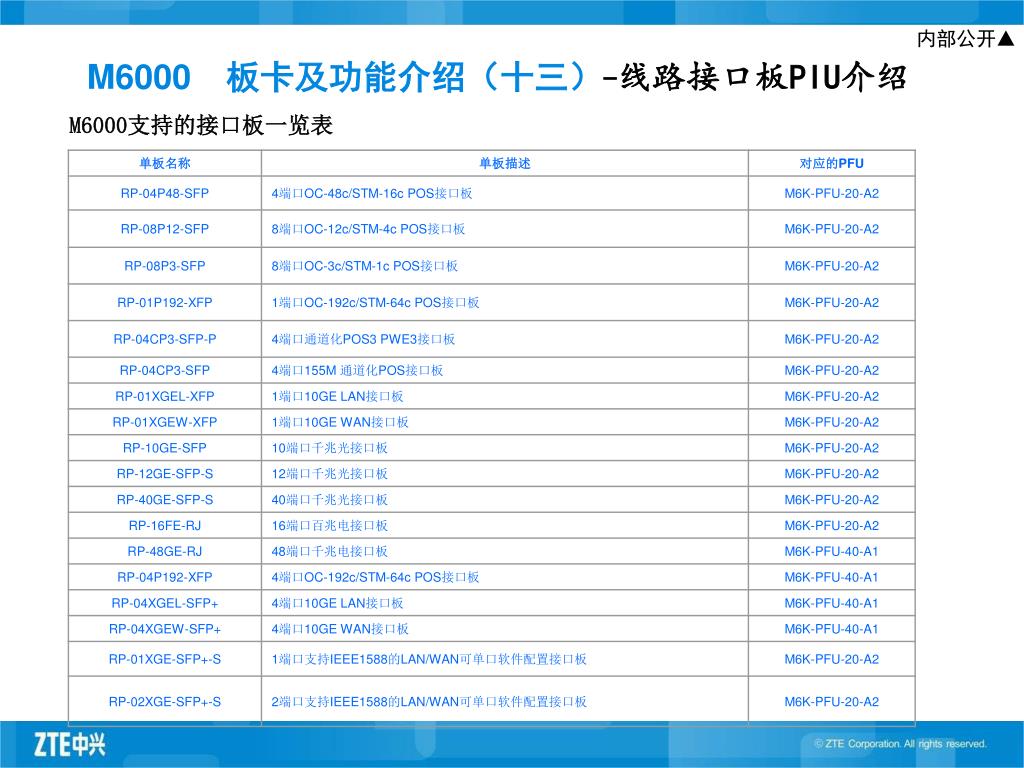1024x768 pixels.
Task: Select the RP-02XGE-SFP+-S cell
Action: [165, 701]
